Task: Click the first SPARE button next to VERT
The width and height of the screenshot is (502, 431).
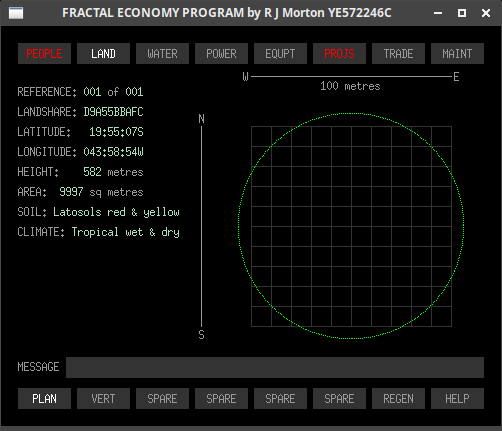Action: point(162,398)
